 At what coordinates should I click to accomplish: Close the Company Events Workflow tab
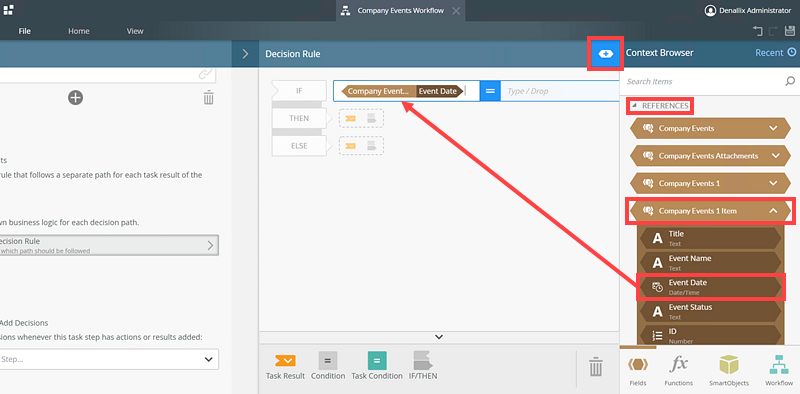(x=456, y=11)
